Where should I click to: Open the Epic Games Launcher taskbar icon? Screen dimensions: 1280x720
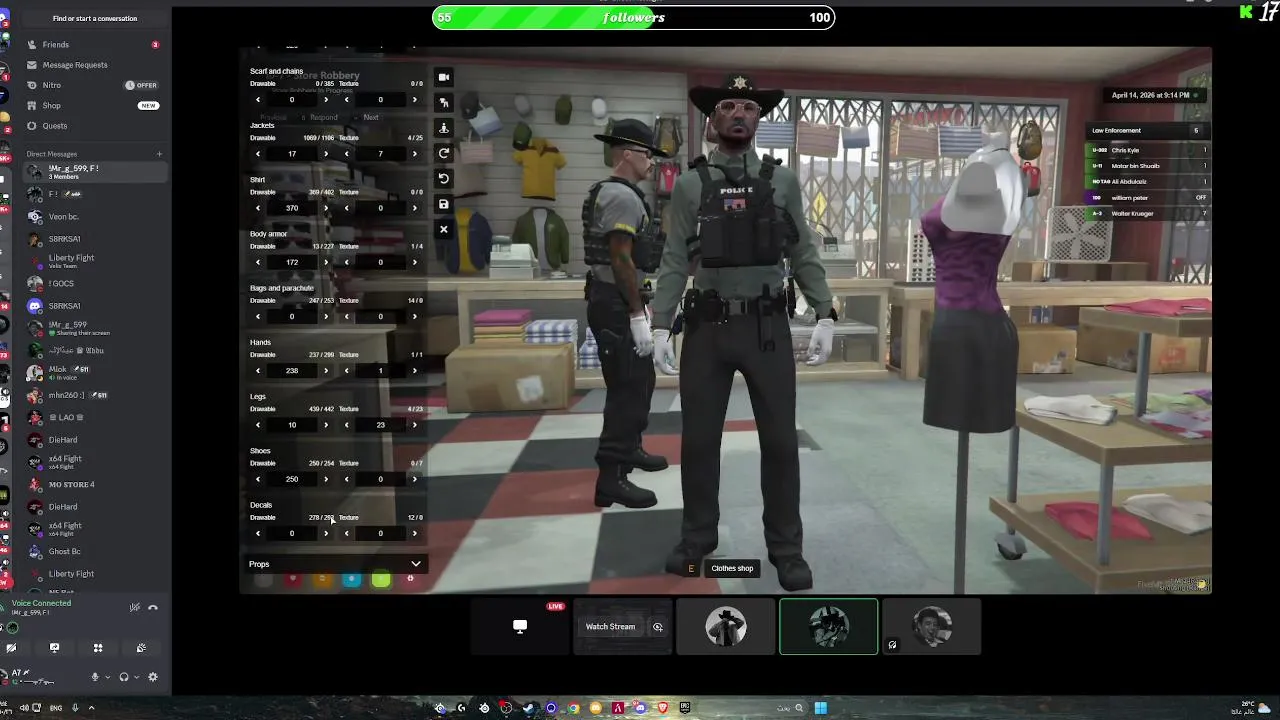click(684, 708)
